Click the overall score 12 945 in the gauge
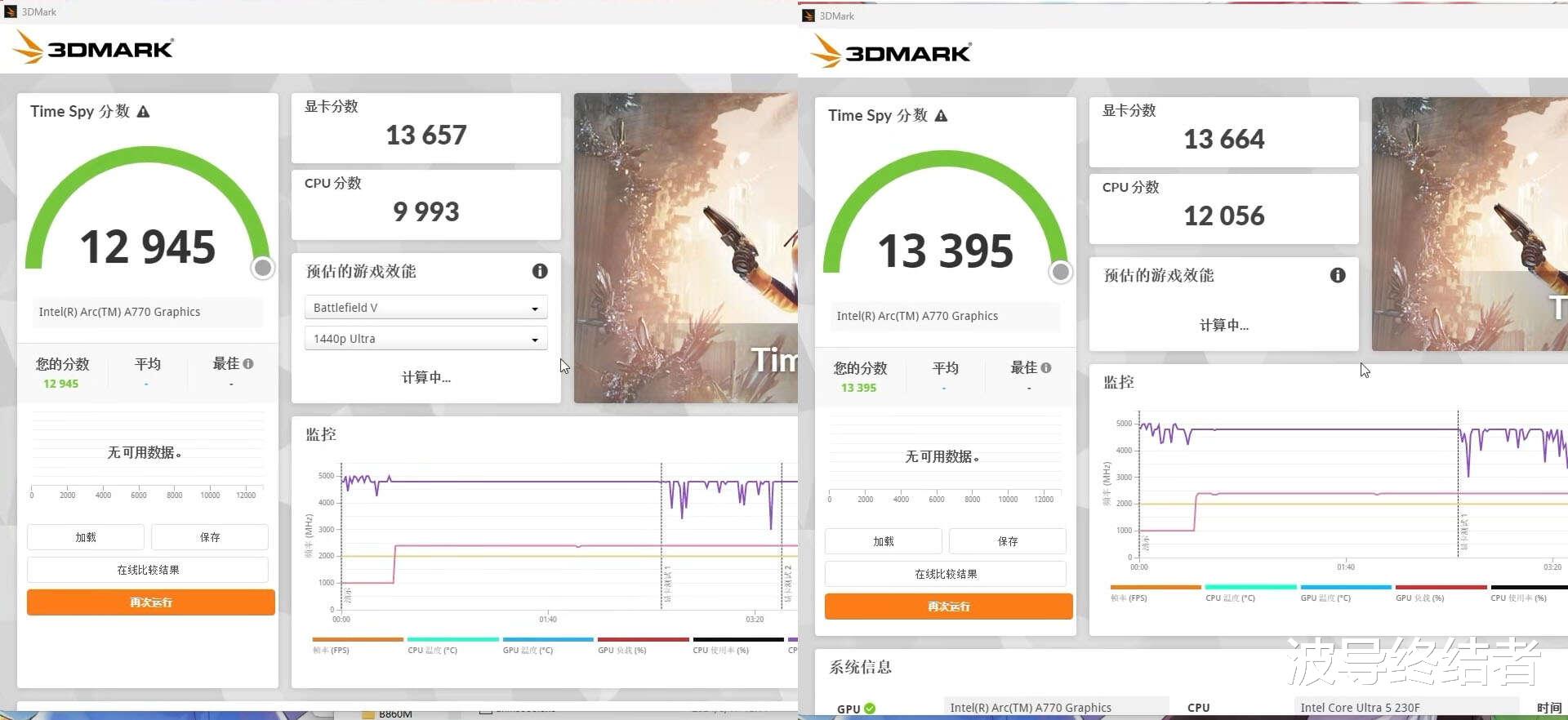The image size is (1568, 720). (x=148, y=247)
